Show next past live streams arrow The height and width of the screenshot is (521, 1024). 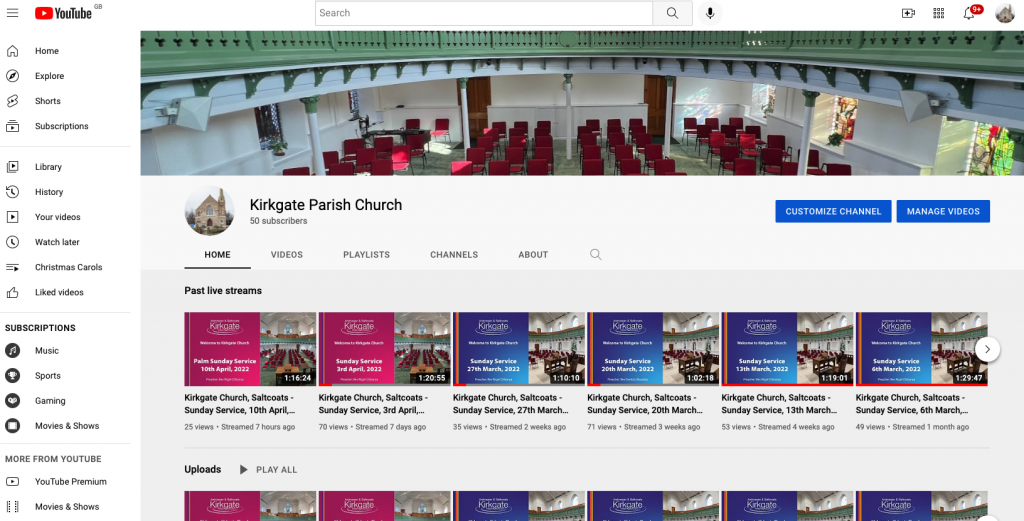pos(987,349)
